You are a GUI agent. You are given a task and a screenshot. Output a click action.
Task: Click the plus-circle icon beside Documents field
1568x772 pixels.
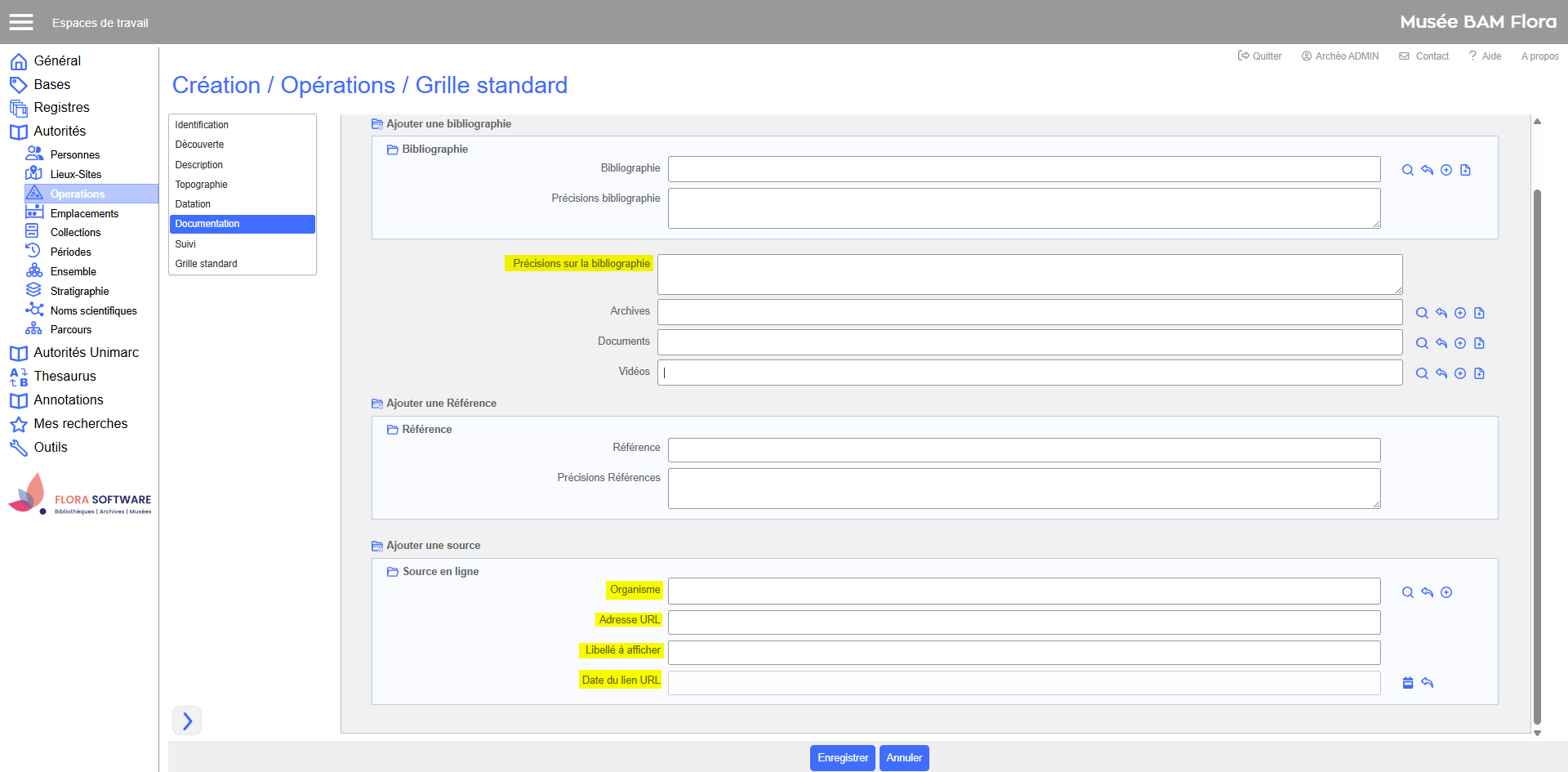[x=1460, y=343]
